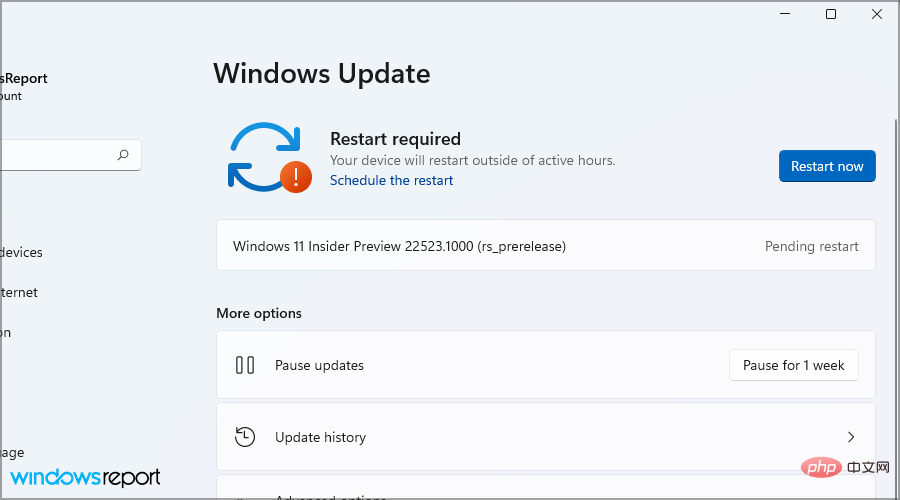Click the Pending restart status text
Screen dimensions: 900x500
click(812, 246)
